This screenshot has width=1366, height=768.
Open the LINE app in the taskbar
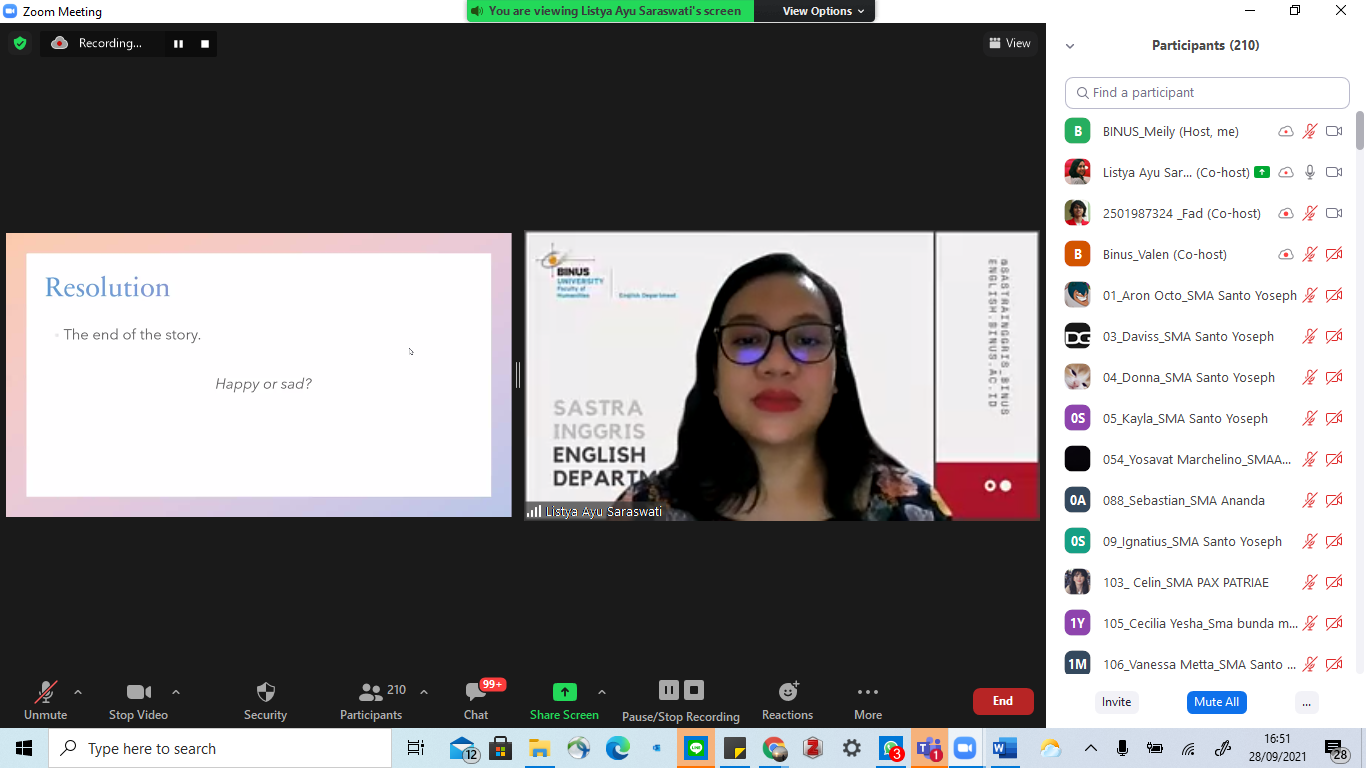pyautogui.click(x=696, y=748)
